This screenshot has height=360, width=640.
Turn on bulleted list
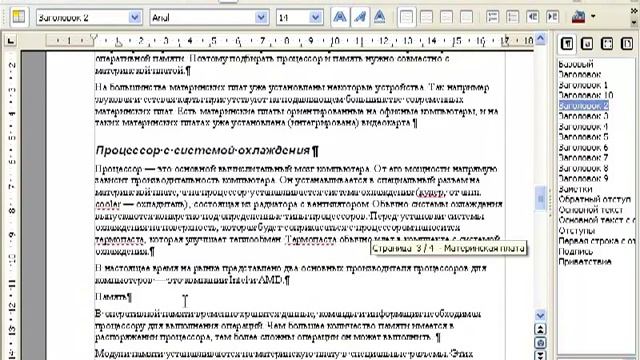click(x=513, y=17)
